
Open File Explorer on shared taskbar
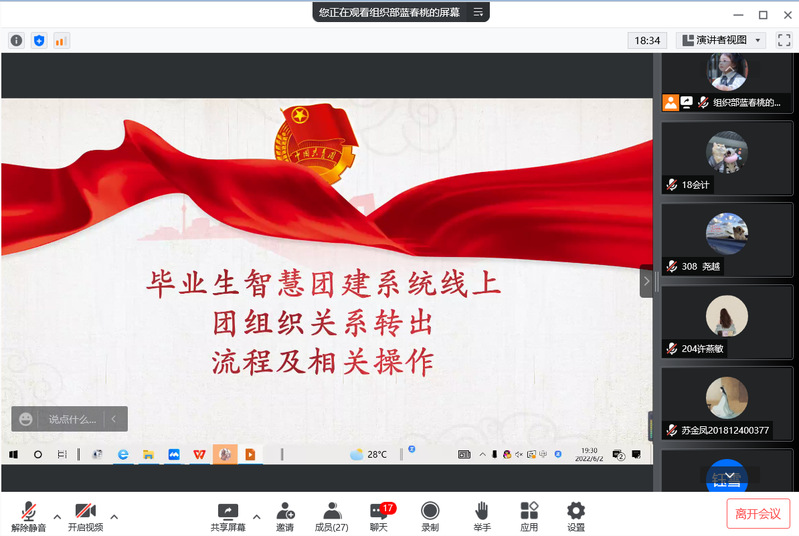coord(148,454)
